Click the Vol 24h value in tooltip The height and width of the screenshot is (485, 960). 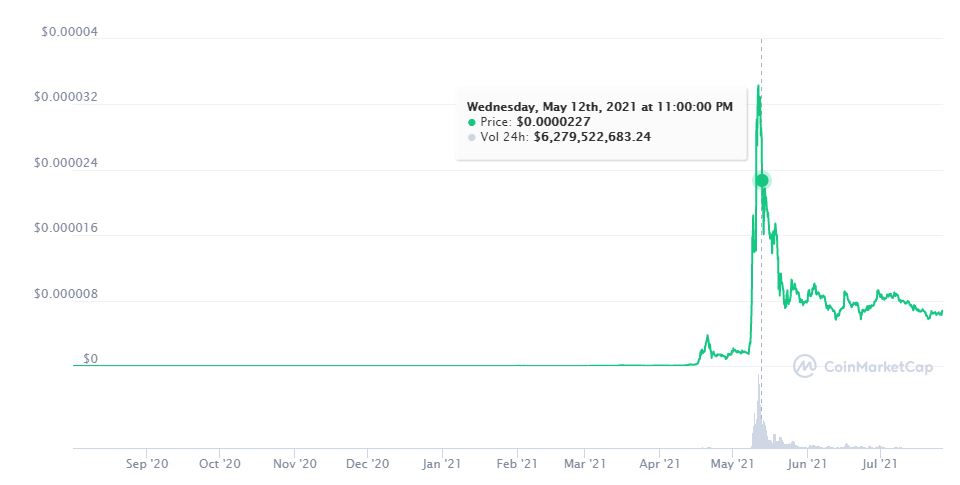[x=592, y=137]
